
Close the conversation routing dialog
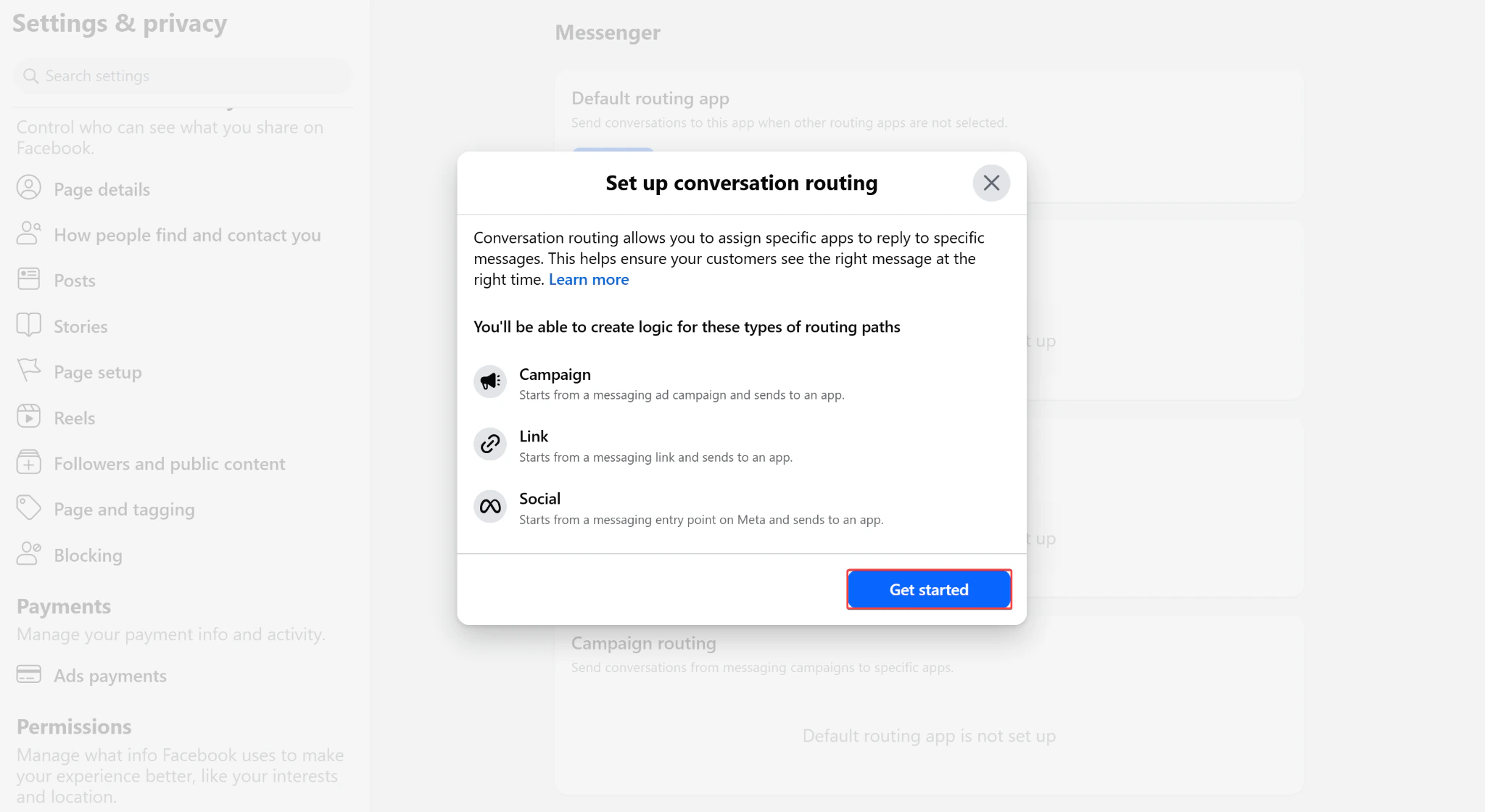point(991,183)
